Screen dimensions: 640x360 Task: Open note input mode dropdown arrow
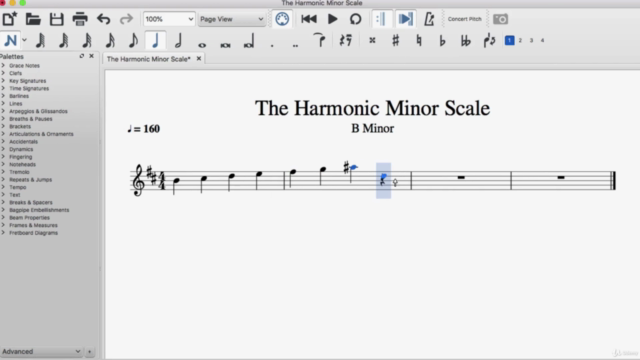coord(24,40)
